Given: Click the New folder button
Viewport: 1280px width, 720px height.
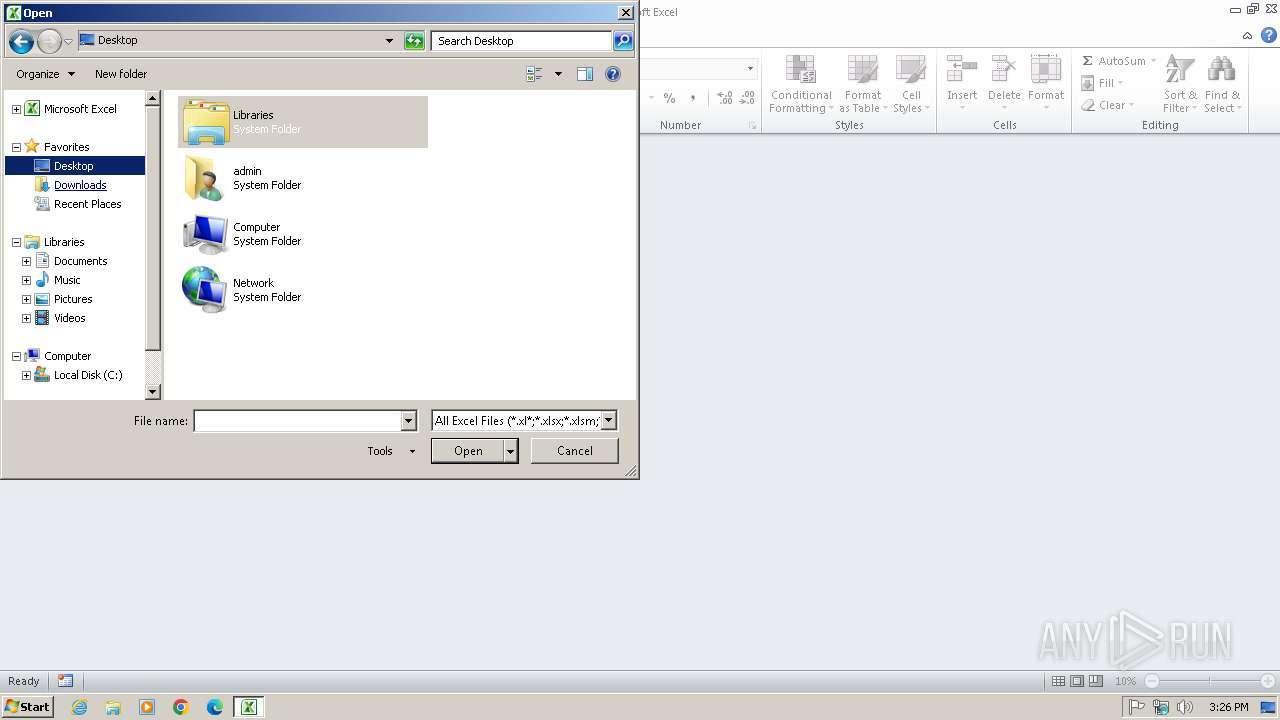Looking at the screenshot, I should [x=121, y=74].
